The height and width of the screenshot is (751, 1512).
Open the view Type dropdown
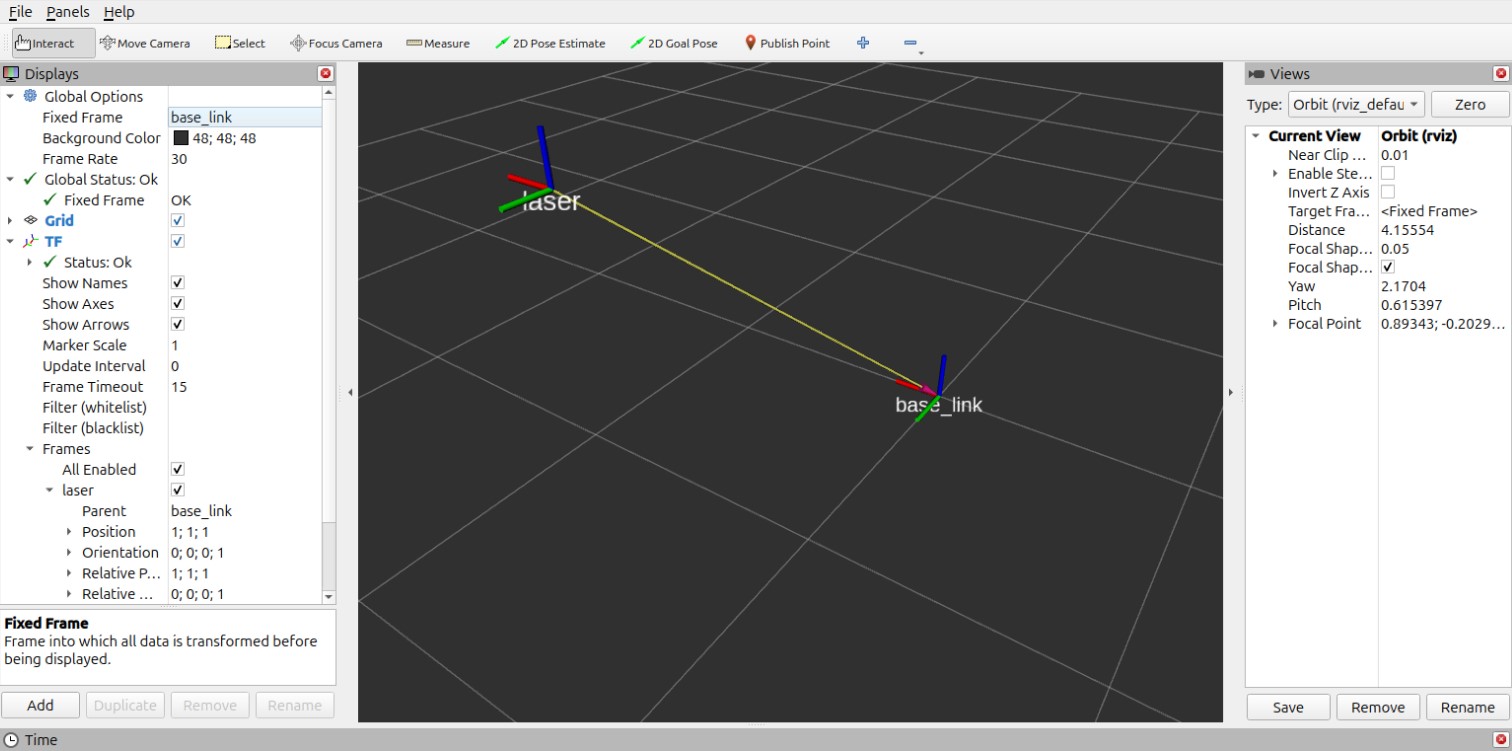pos(1355,104)
